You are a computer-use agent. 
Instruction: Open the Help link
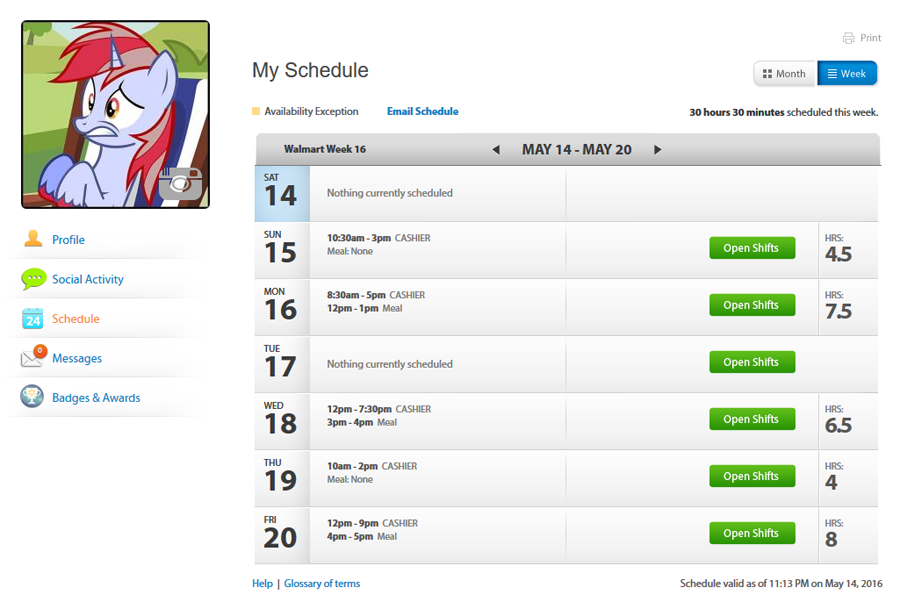[262, 584]
